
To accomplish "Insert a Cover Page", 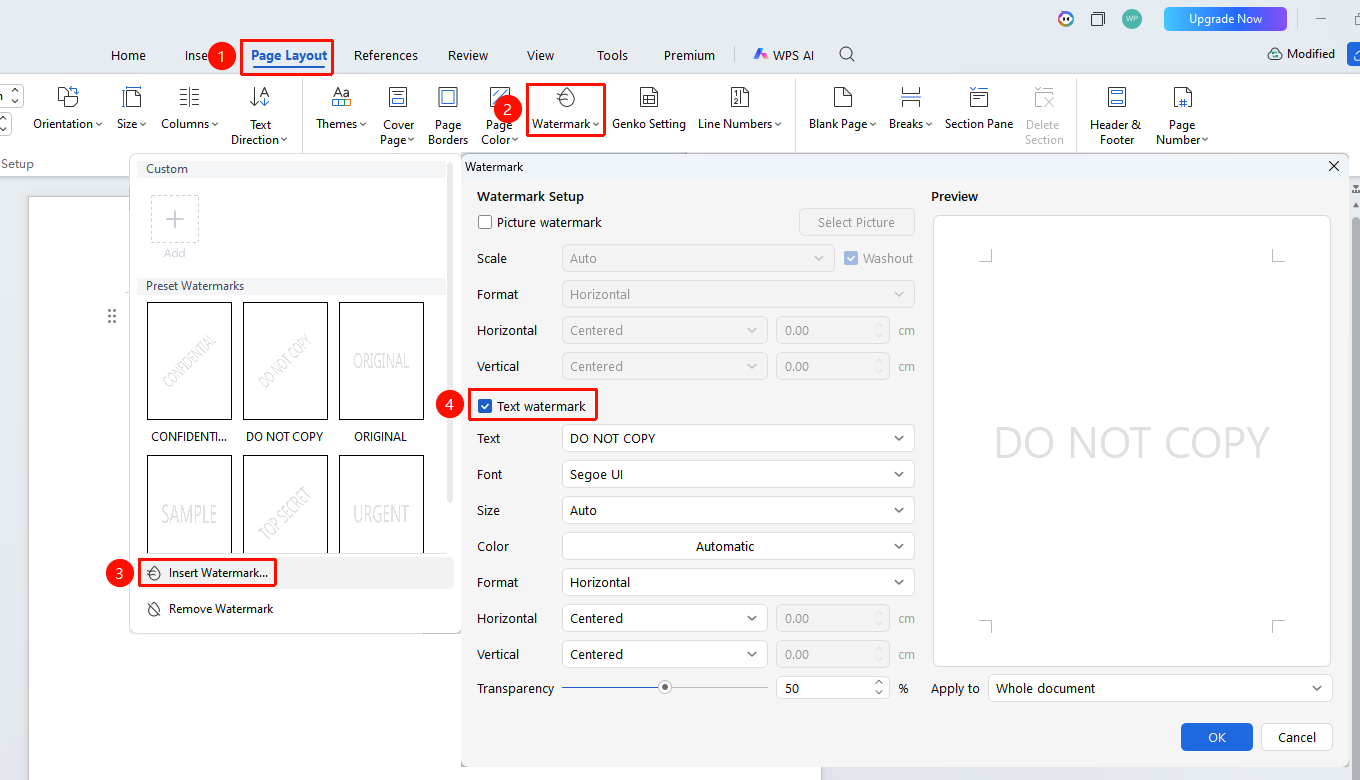I will [x=398, y=115].
